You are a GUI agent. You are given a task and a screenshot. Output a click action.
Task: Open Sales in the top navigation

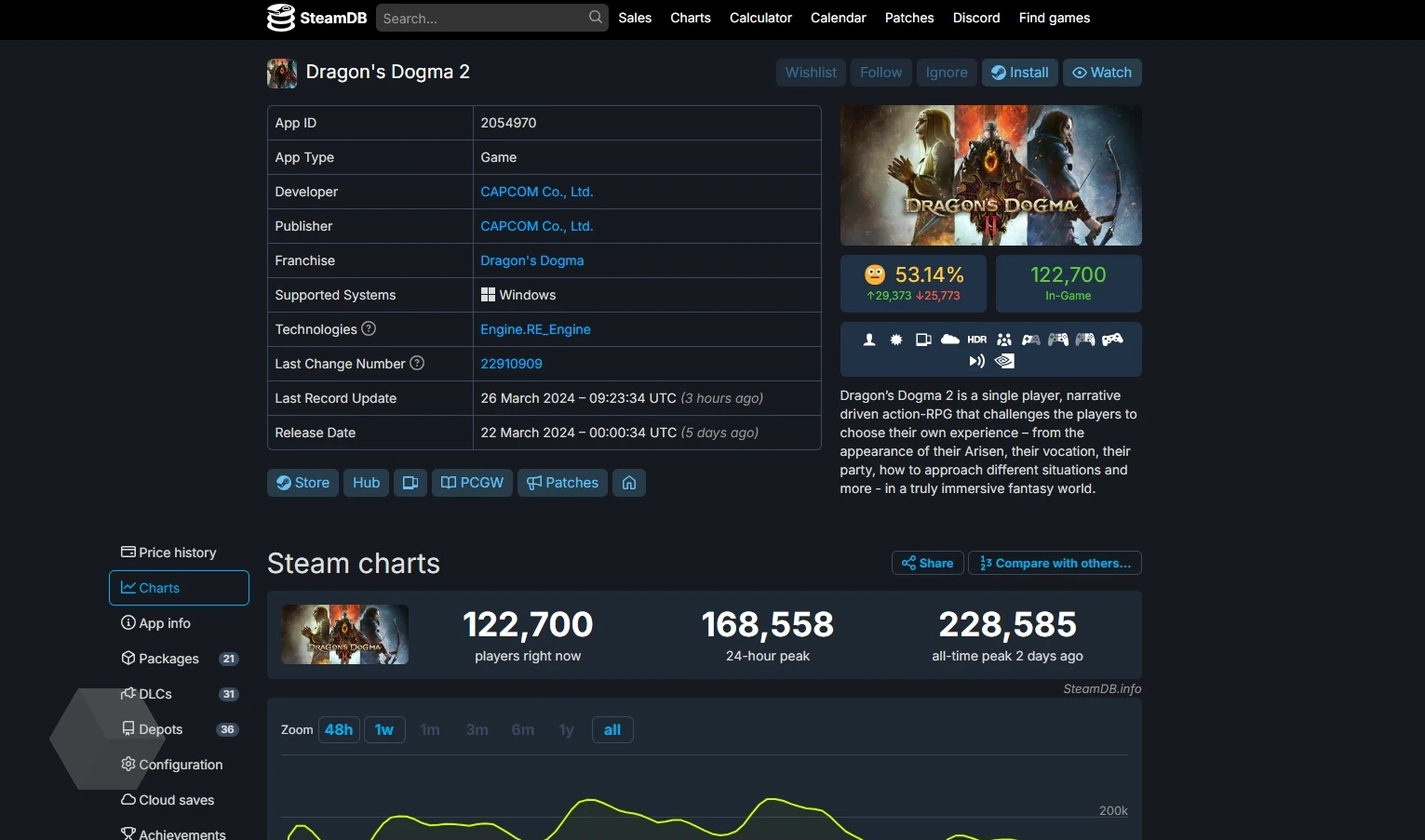click(x=635, y=18)
